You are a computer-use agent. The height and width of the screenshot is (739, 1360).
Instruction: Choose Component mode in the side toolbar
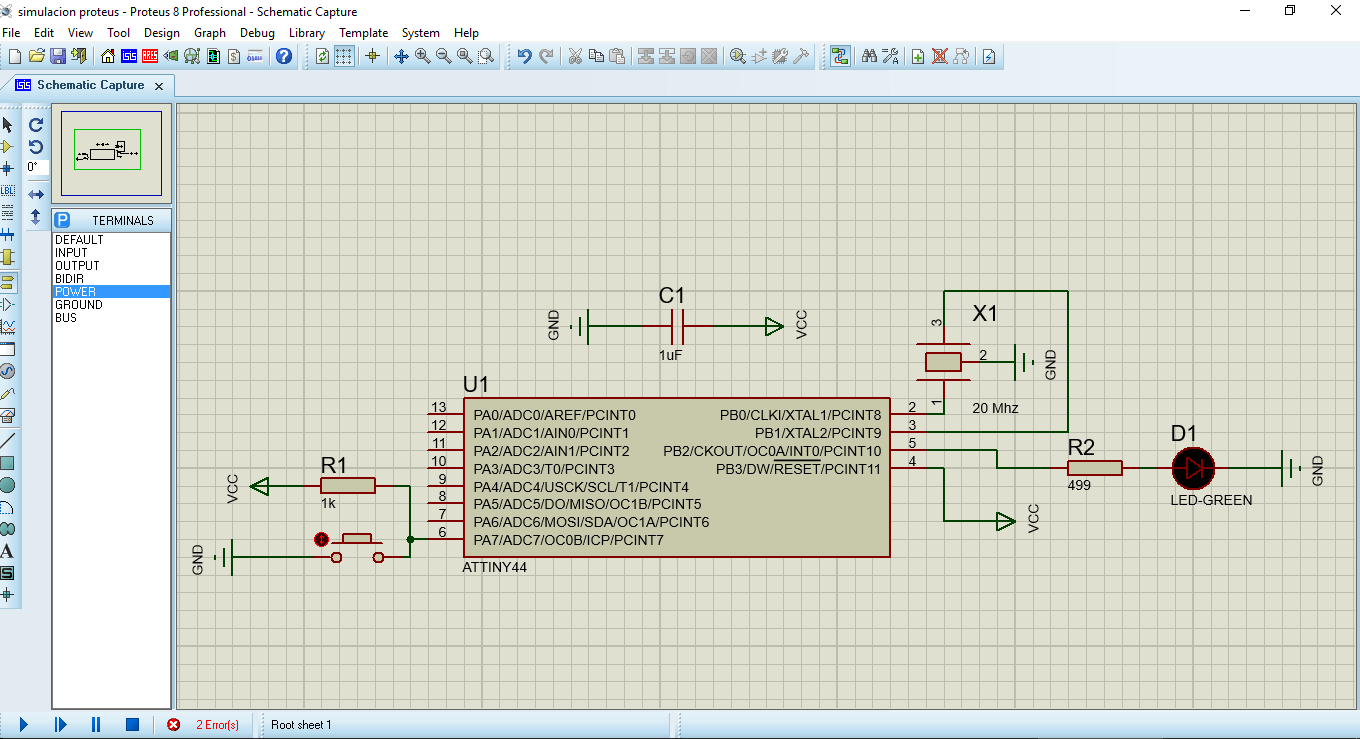point(7,146)
